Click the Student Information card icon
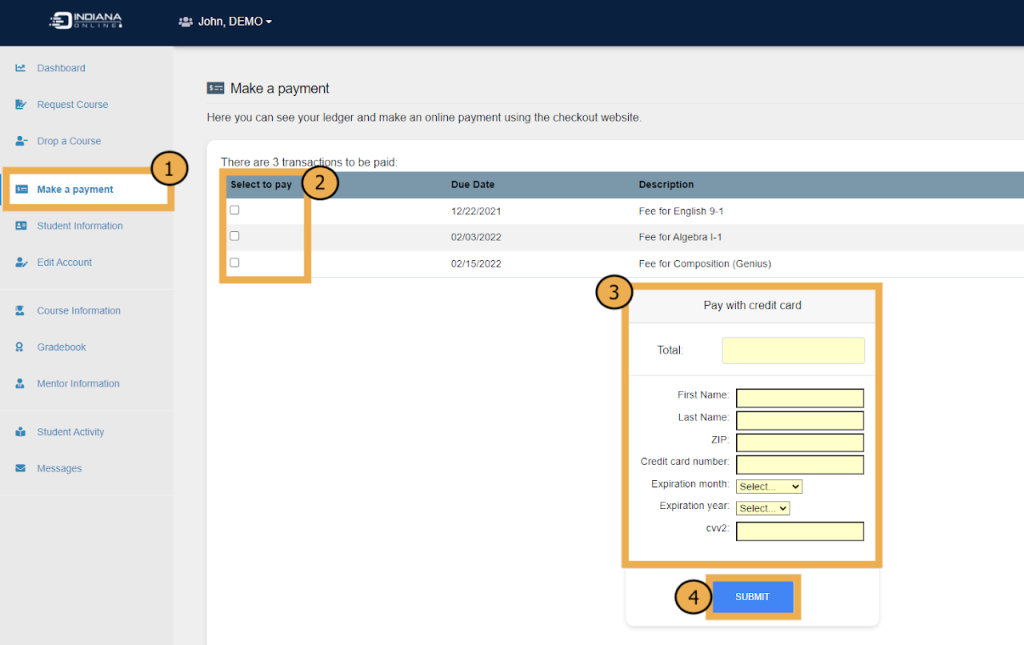This screenshot has width=1024, height=645. [21, 226]
